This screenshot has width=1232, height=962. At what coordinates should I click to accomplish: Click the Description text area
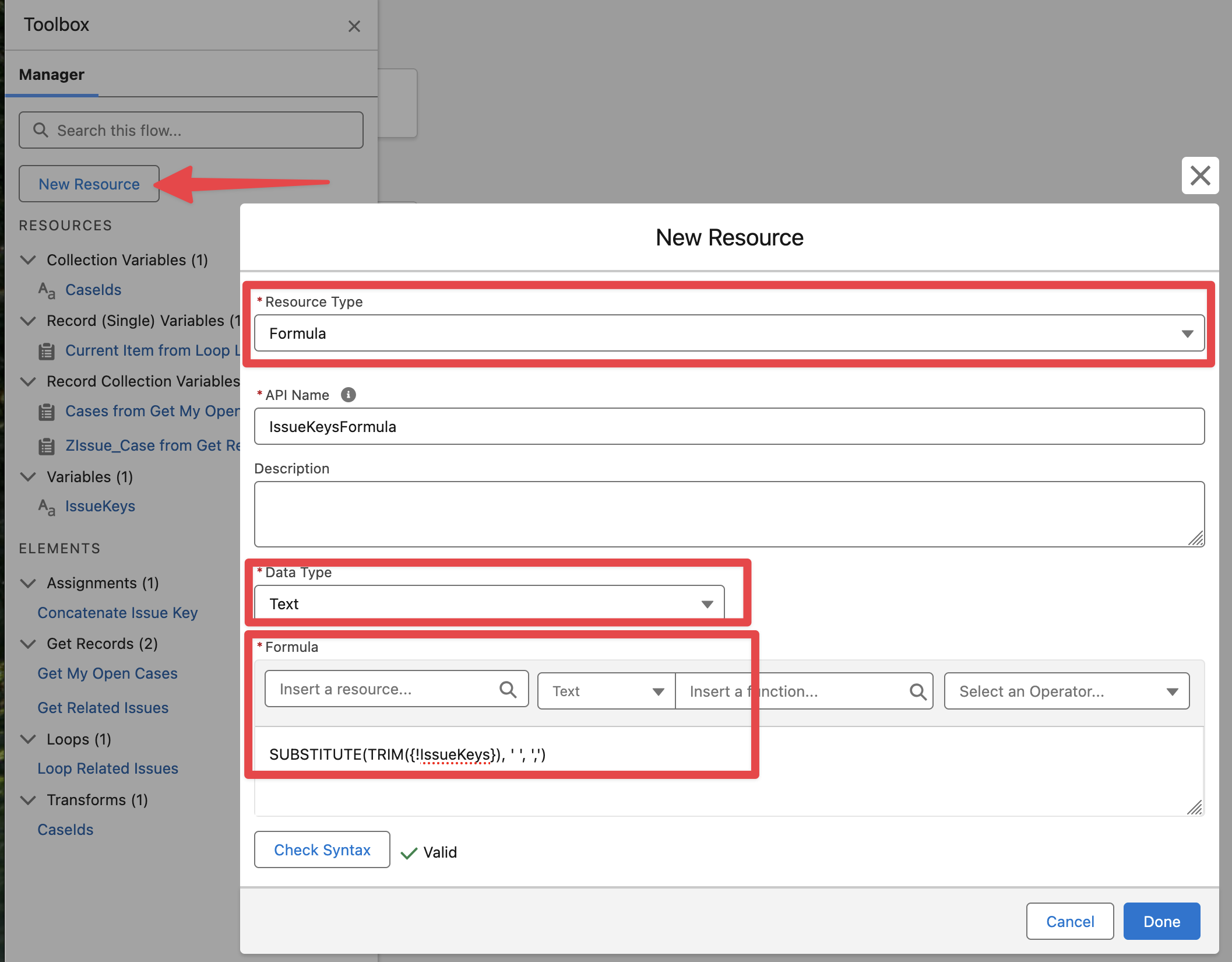pos(728,514)
